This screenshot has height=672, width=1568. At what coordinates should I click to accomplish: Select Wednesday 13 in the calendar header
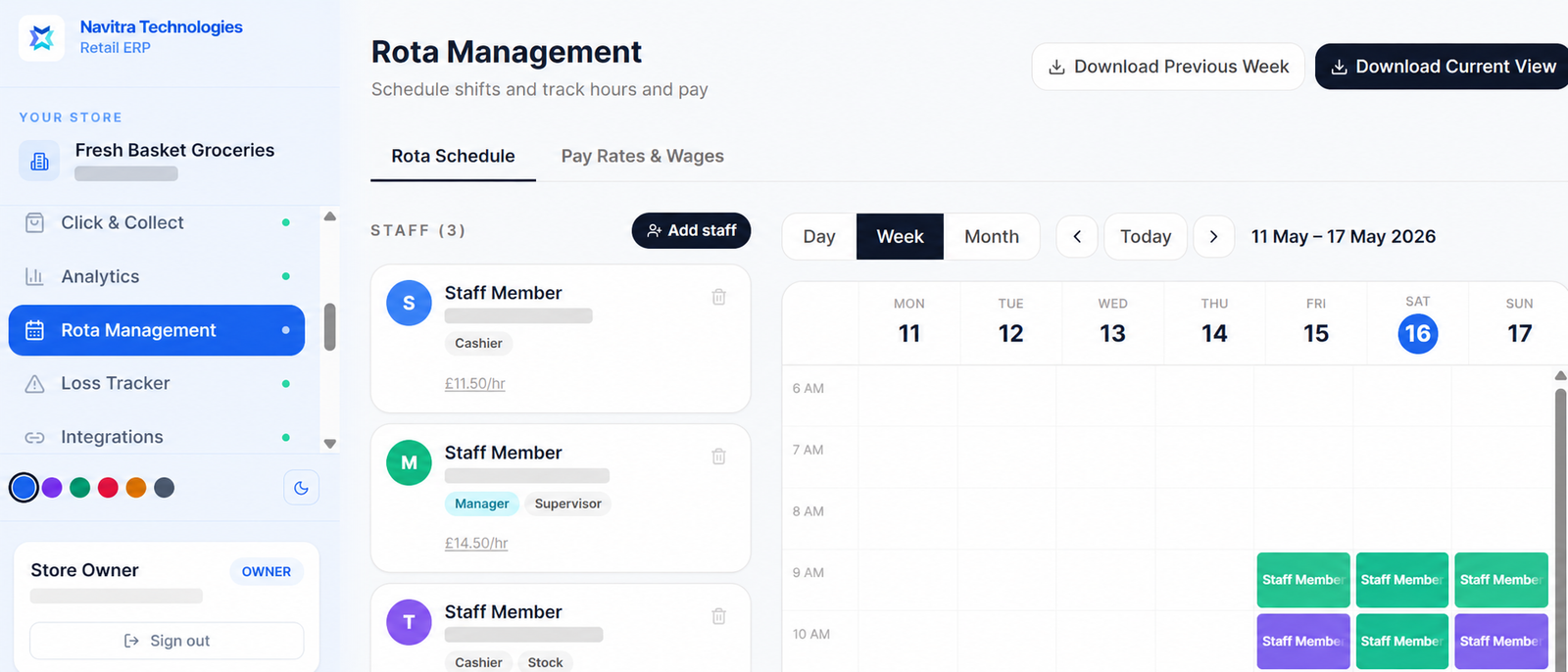[1112, 323]
